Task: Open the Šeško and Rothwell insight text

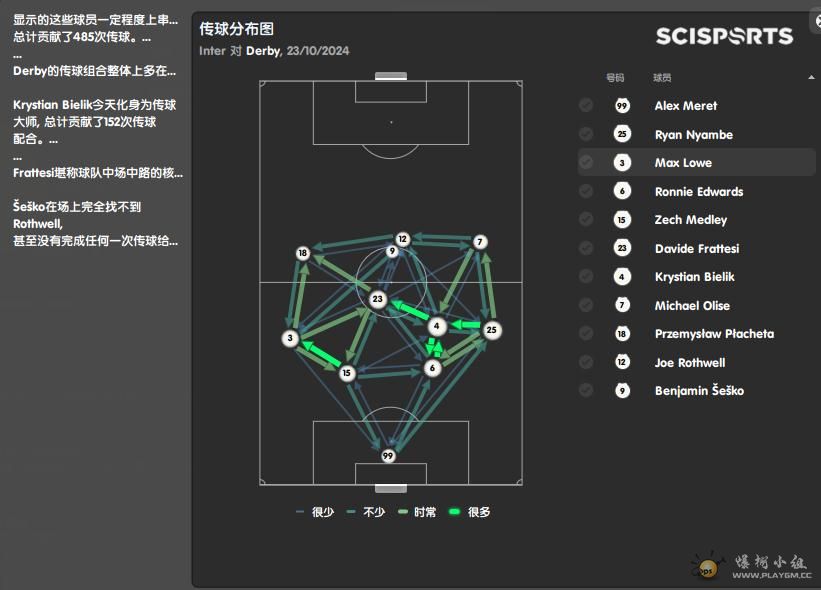Action: (x=96, y=224)
